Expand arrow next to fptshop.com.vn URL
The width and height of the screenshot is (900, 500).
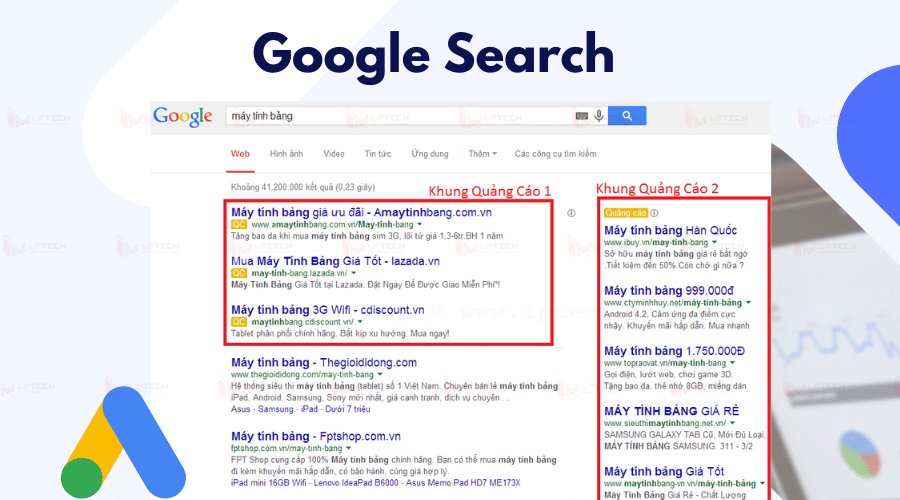coord(348,448)
